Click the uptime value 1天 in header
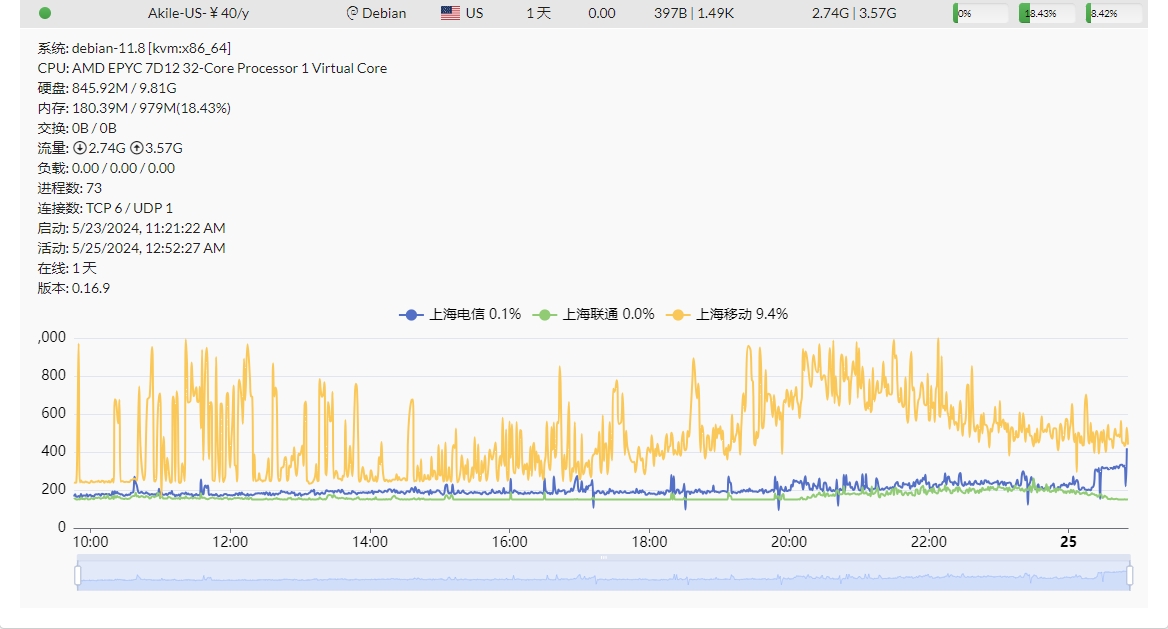 [539, 13]
